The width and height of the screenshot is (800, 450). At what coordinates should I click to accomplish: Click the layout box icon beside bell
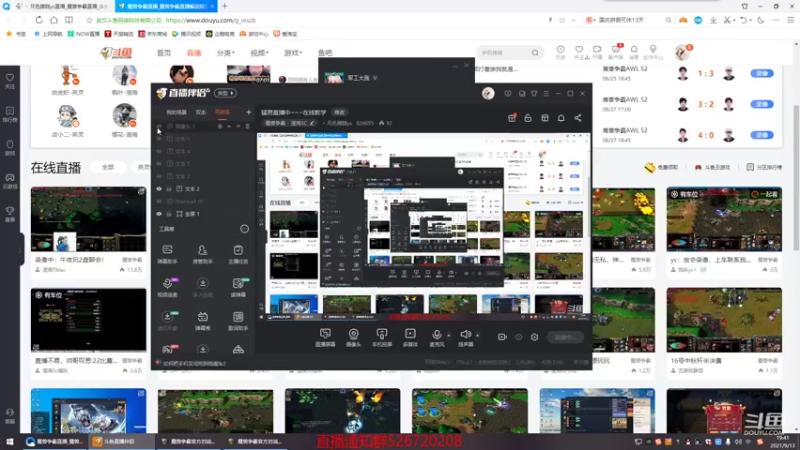click(545, 118)
